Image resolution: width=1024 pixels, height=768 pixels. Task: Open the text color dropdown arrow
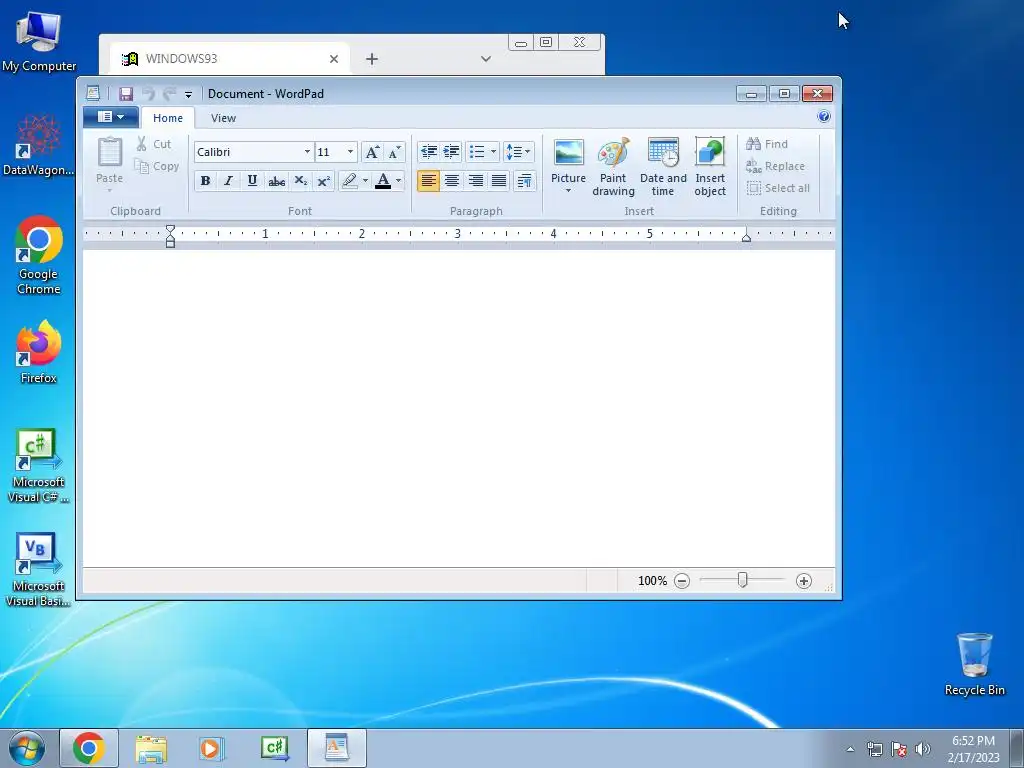click(x=398, y=181)
